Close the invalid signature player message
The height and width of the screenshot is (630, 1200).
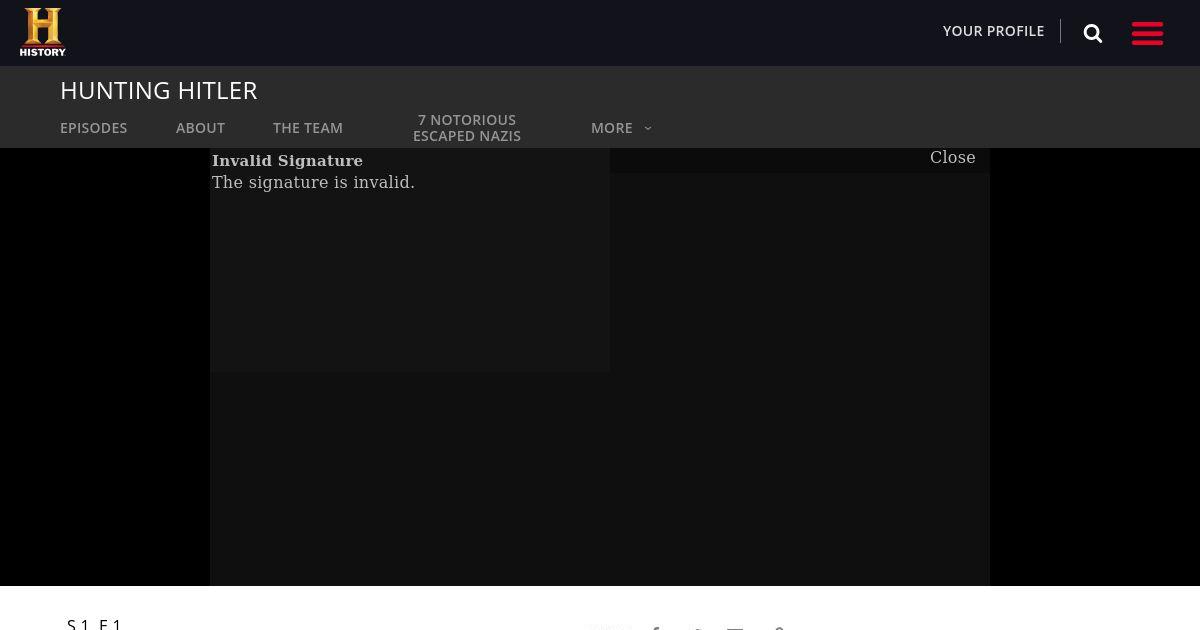952,157
